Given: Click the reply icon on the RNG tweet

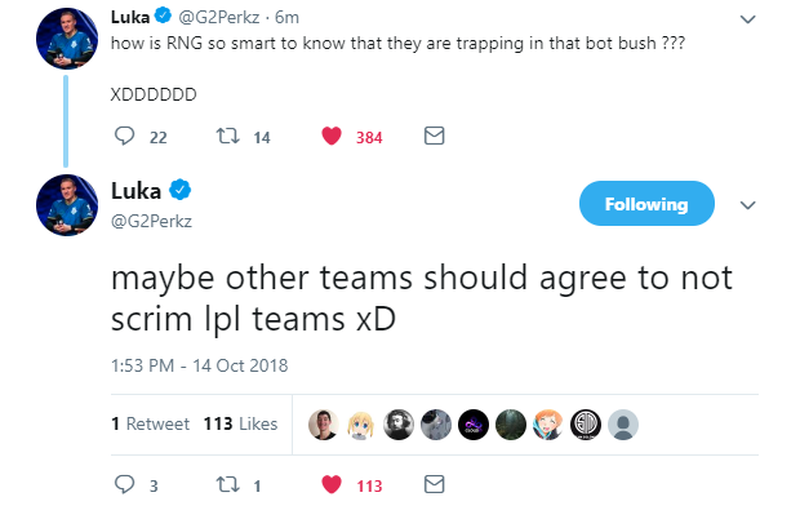Looking at the screenshot, I should 124,136.
